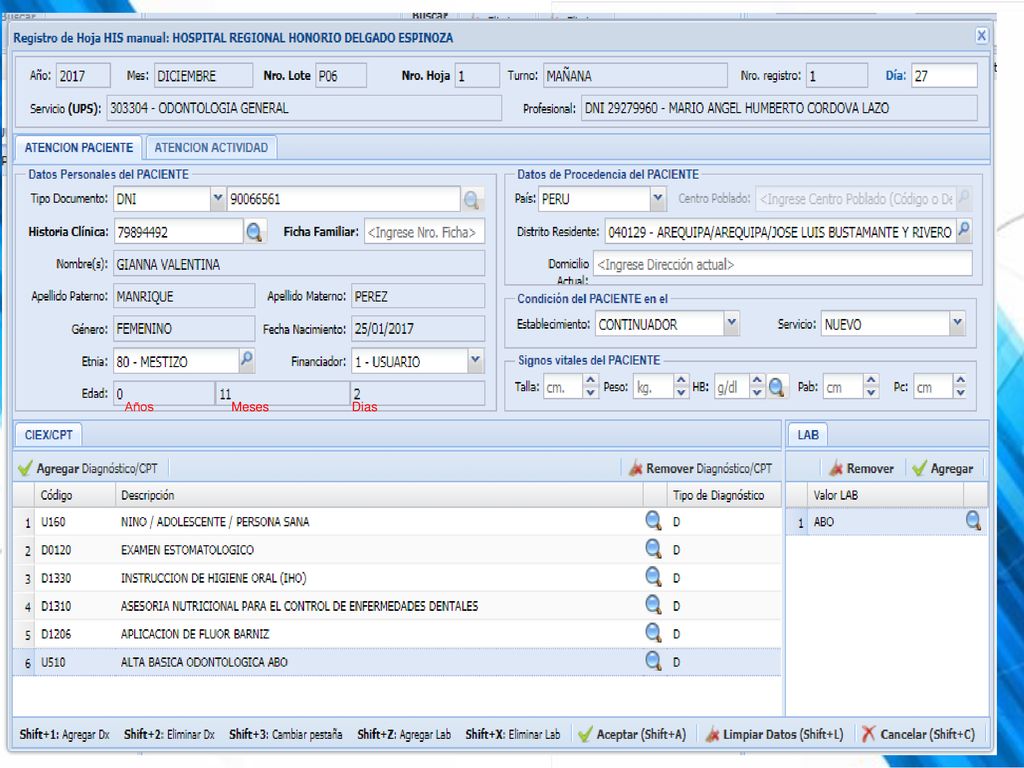The image size is (1024, 768).
Task: Select row INSTRUCCION DE HIGIENE ORAL (IHO)
Action: click(397, 578)
